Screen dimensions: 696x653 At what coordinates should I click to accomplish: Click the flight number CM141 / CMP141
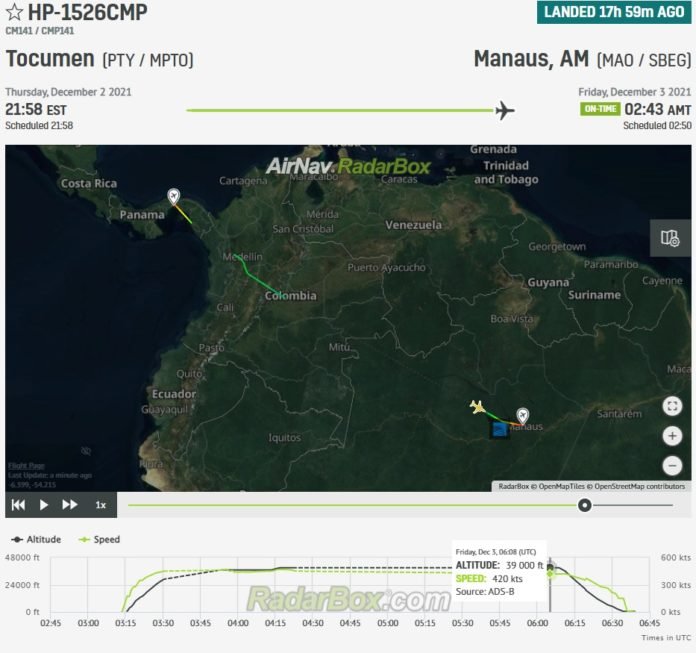coord(40,31)
